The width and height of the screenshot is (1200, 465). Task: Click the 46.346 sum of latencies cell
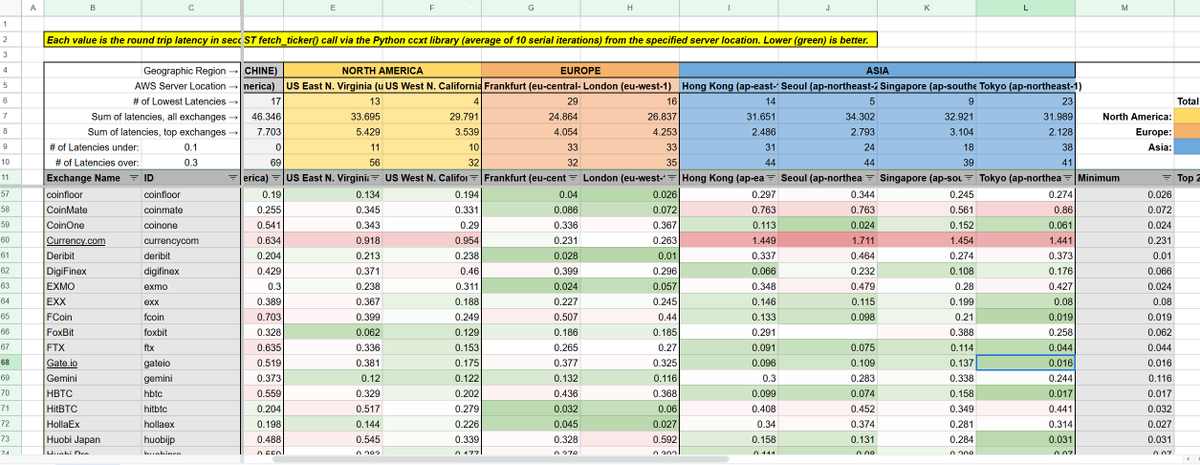(262, 116)
